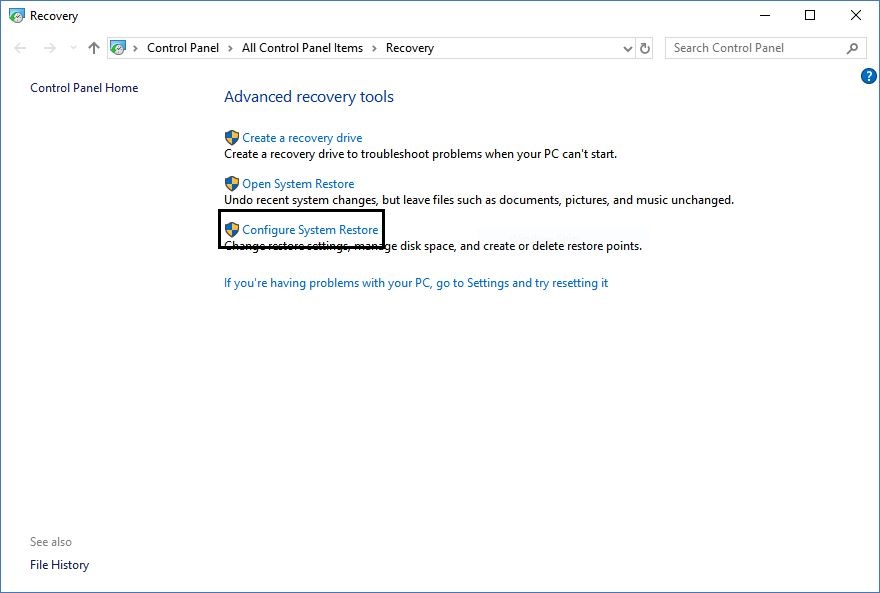880x593 pixels.
Task: Click the refresh icon in the address bar
Action: pyautogui.click(x=643, y=47)
